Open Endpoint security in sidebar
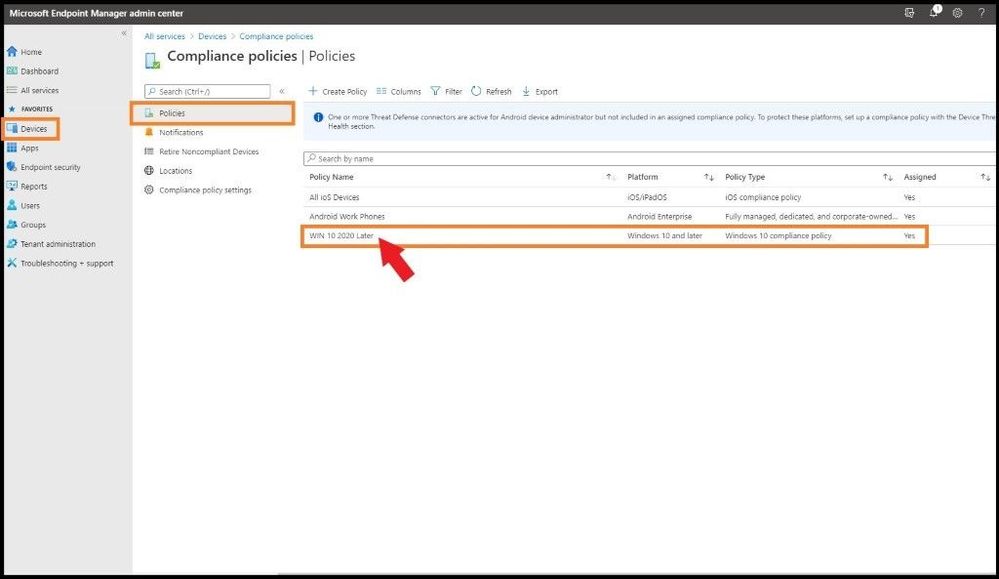999x579 pixels. coord(43,167)
